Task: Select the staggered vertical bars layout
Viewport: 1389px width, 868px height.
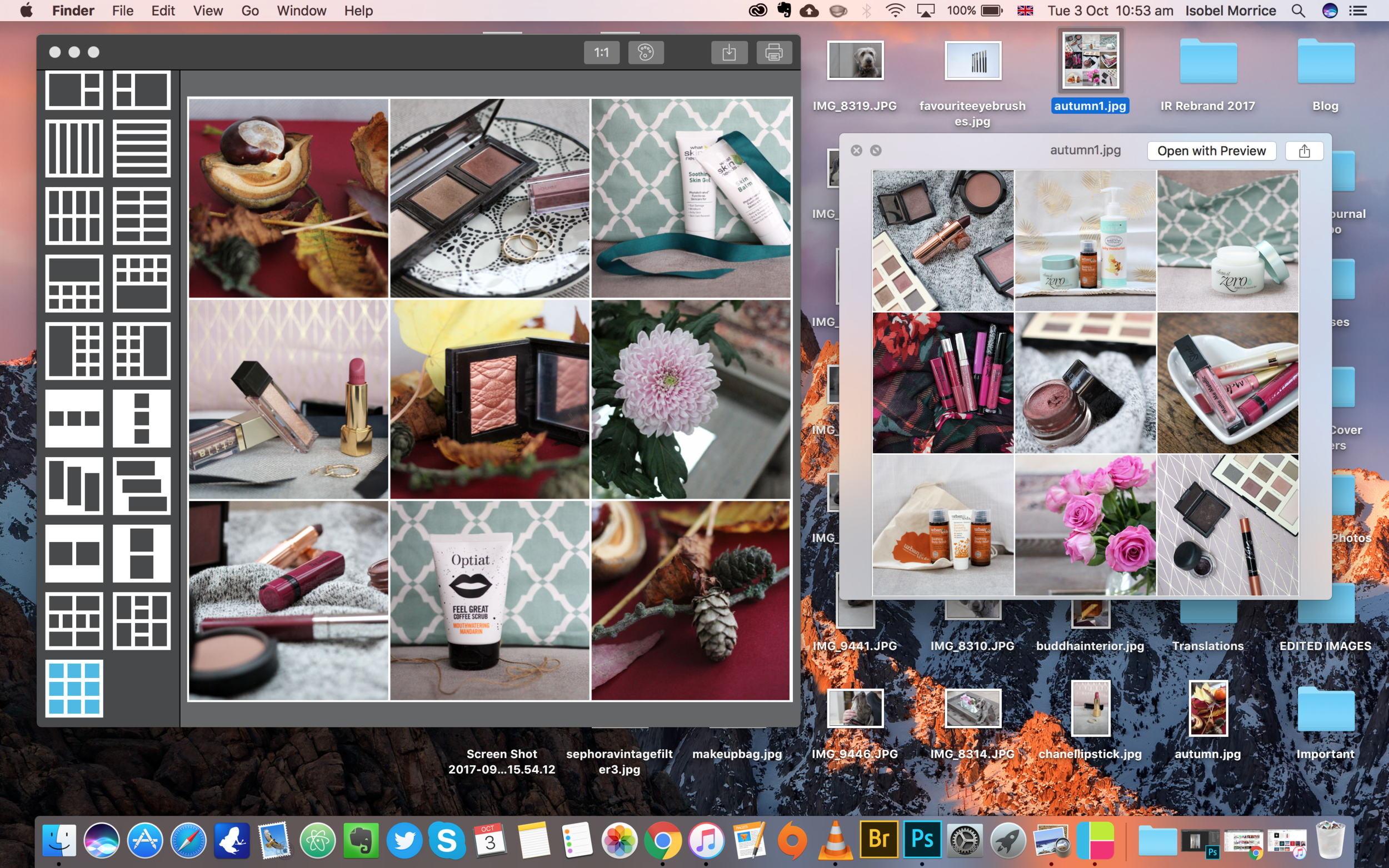Action: pos(74,486)
